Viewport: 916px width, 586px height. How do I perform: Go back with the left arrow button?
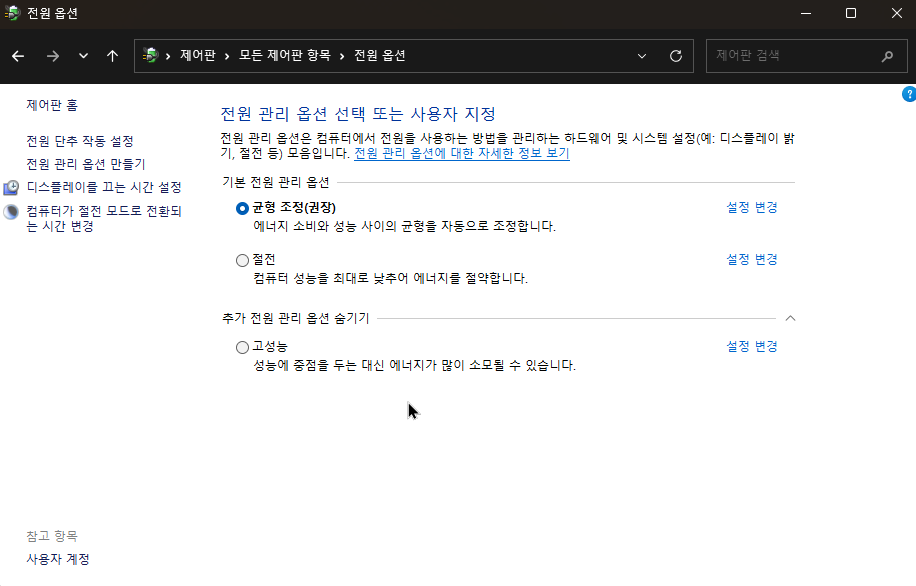18,56
